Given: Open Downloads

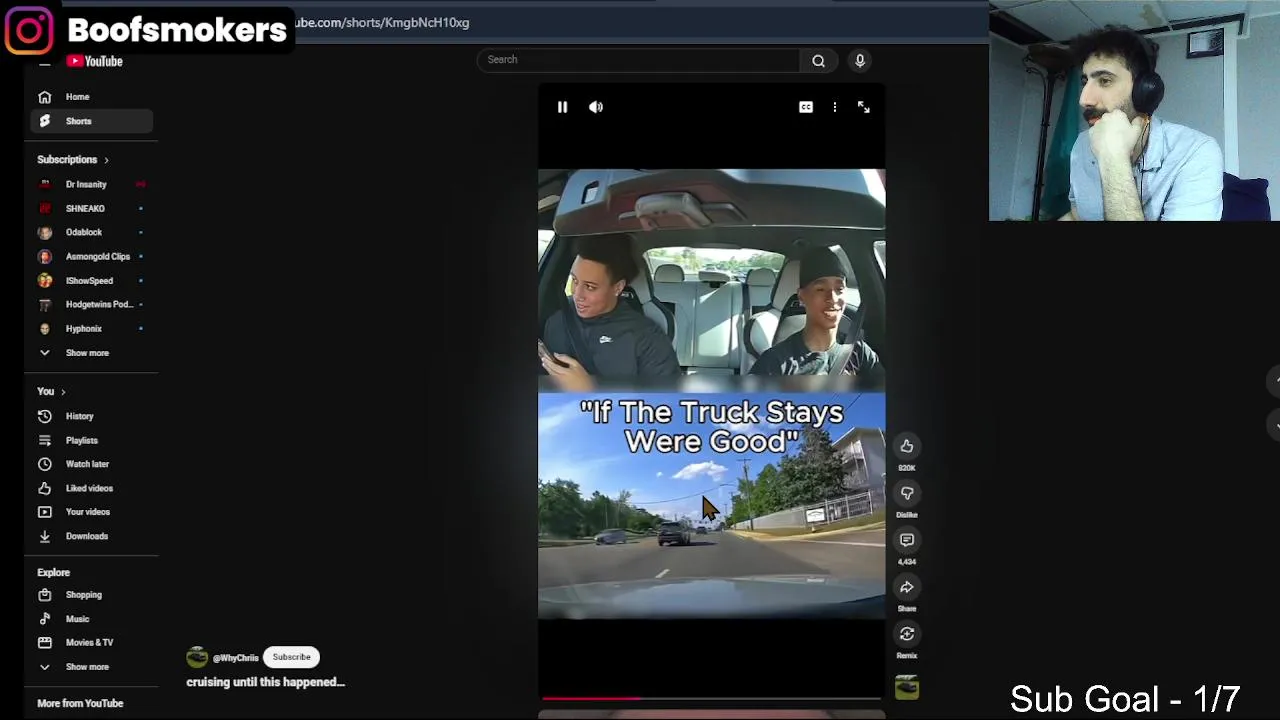Looking at the screenshot, I should click(88, 536).
